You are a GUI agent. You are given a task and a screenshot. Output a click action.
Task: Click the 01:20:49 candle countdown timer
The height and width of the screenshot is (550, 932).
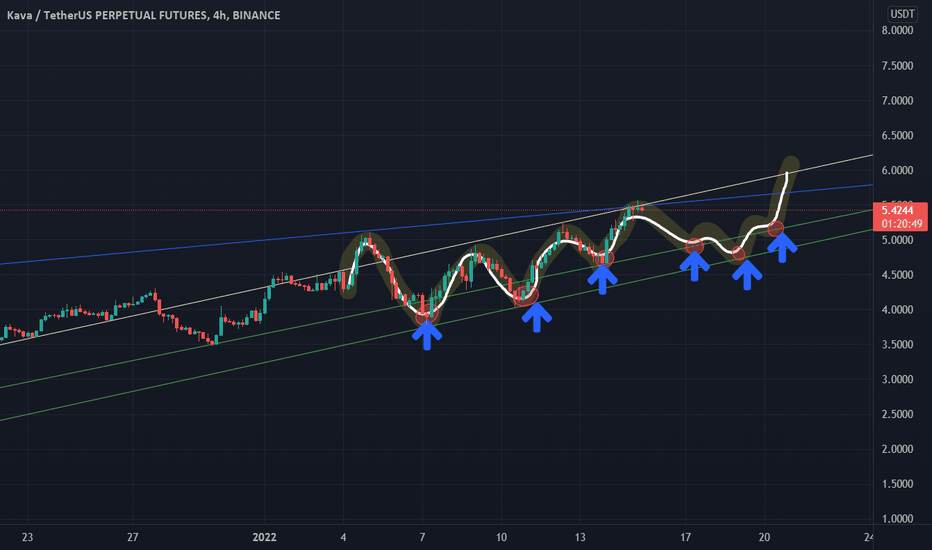pyautogui.click(x=902, y=224)
